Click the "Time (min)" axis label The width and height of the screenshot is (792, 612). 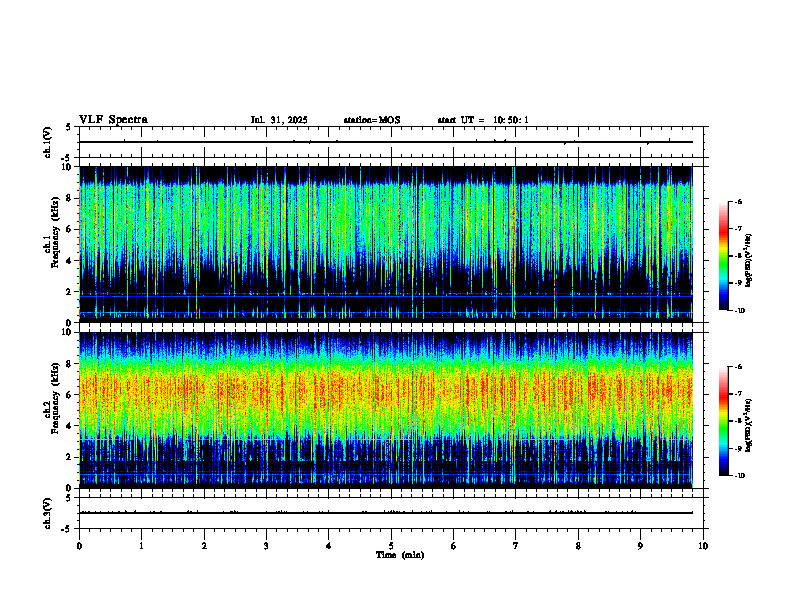pos(400,555)
